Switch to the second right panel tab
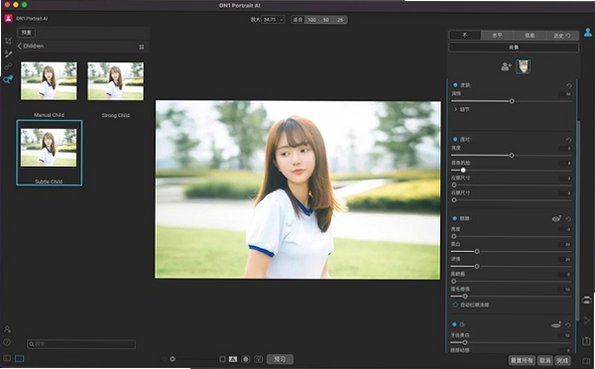This screenshot has height=369, width=595. 497,35
